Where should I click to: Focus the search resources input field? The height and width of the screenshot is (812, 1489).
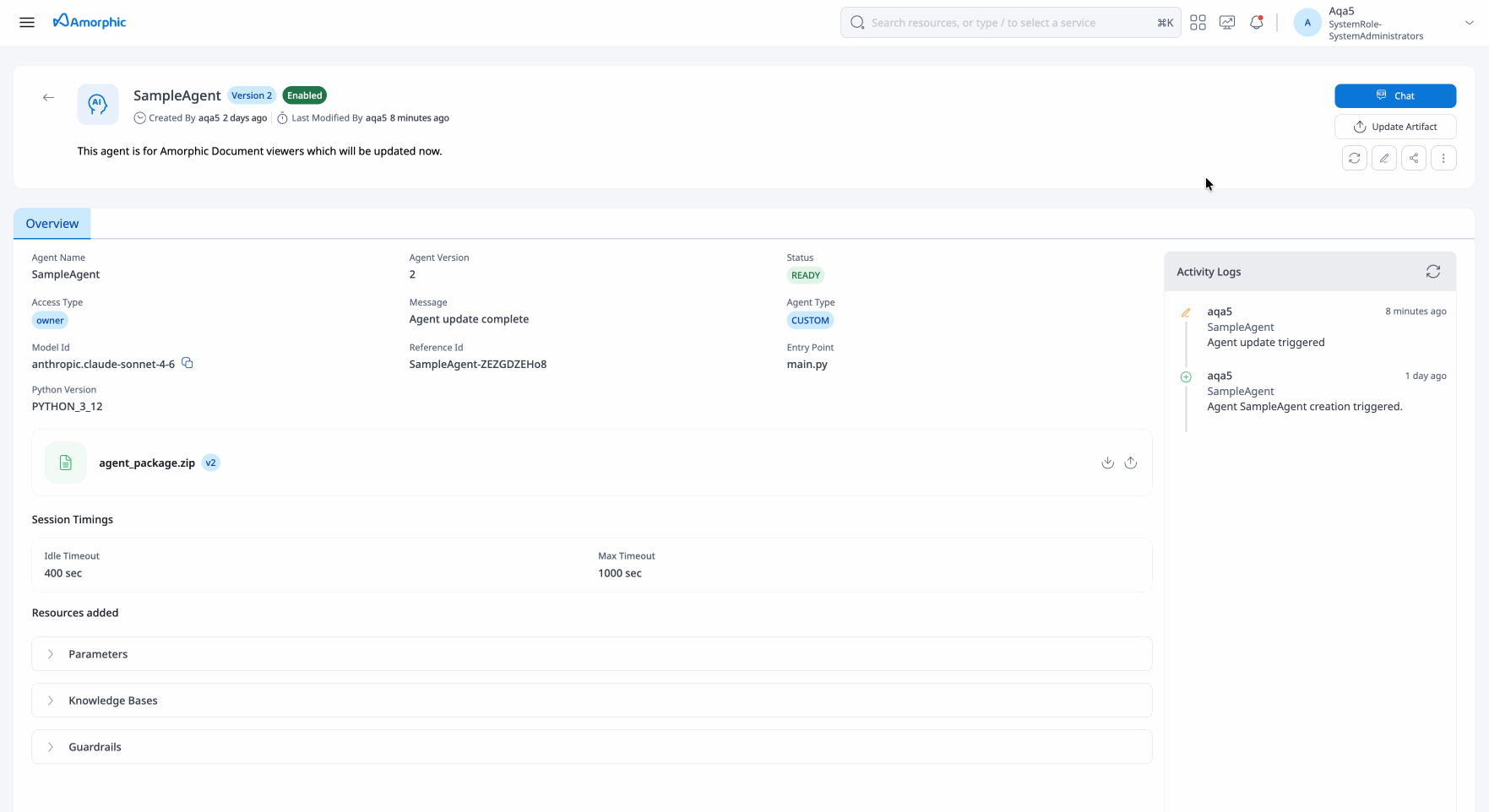(x=1010, y=23)
